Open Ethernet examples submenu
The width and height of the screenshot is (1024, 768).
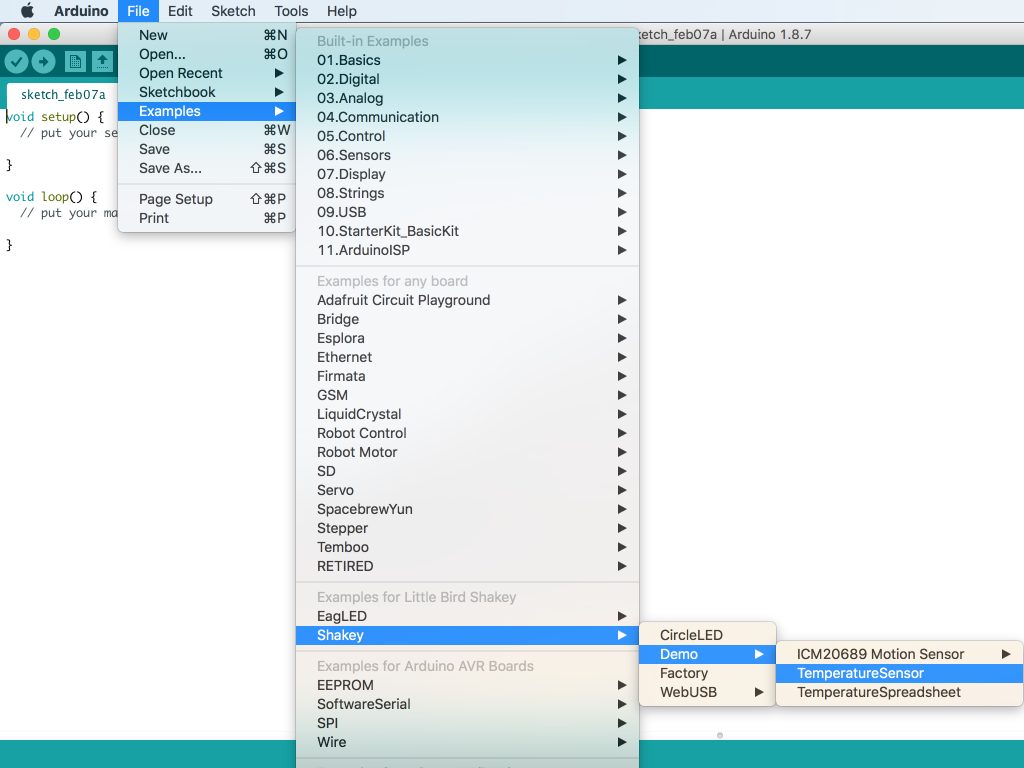(468, 357)
